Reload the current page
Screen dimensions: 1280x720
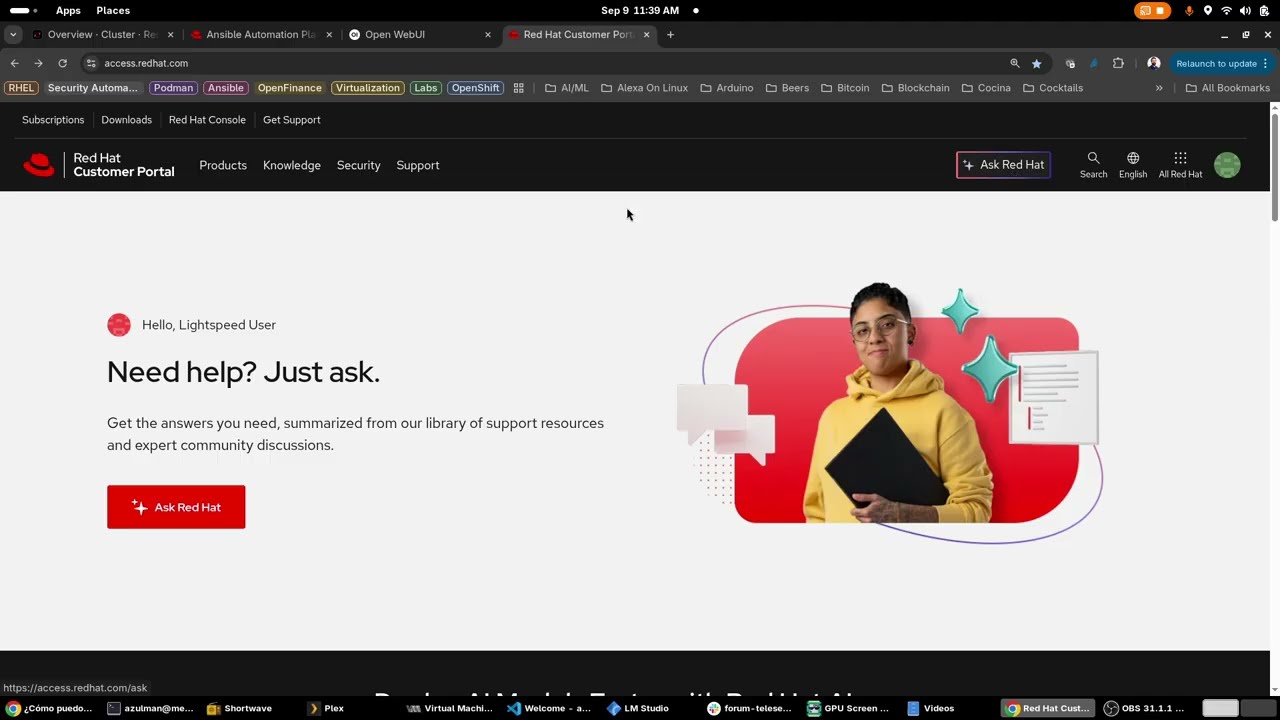pyautogui.click(x=62, y=63)
